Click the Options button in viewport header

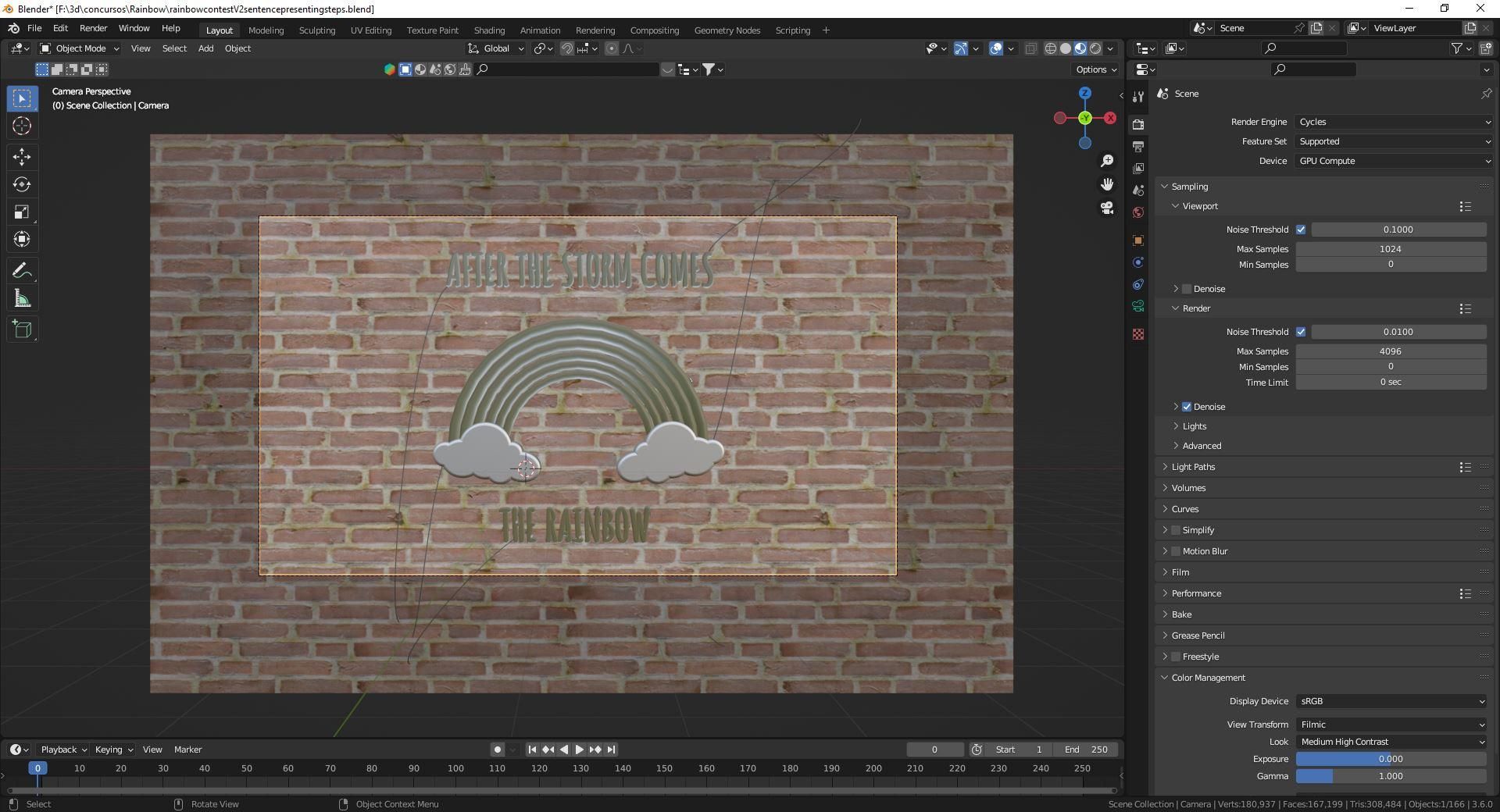click(1095, 69)
